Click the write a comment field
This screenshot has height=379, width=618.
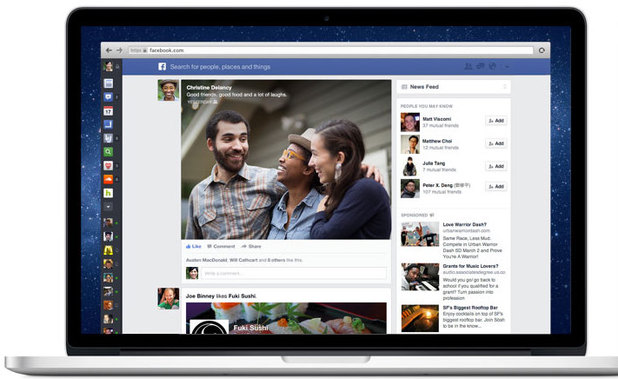[294, 273]
